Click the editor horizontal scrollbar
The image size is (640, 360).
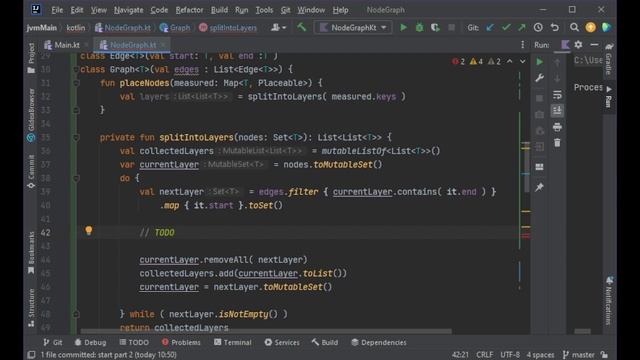coord(266,331)
